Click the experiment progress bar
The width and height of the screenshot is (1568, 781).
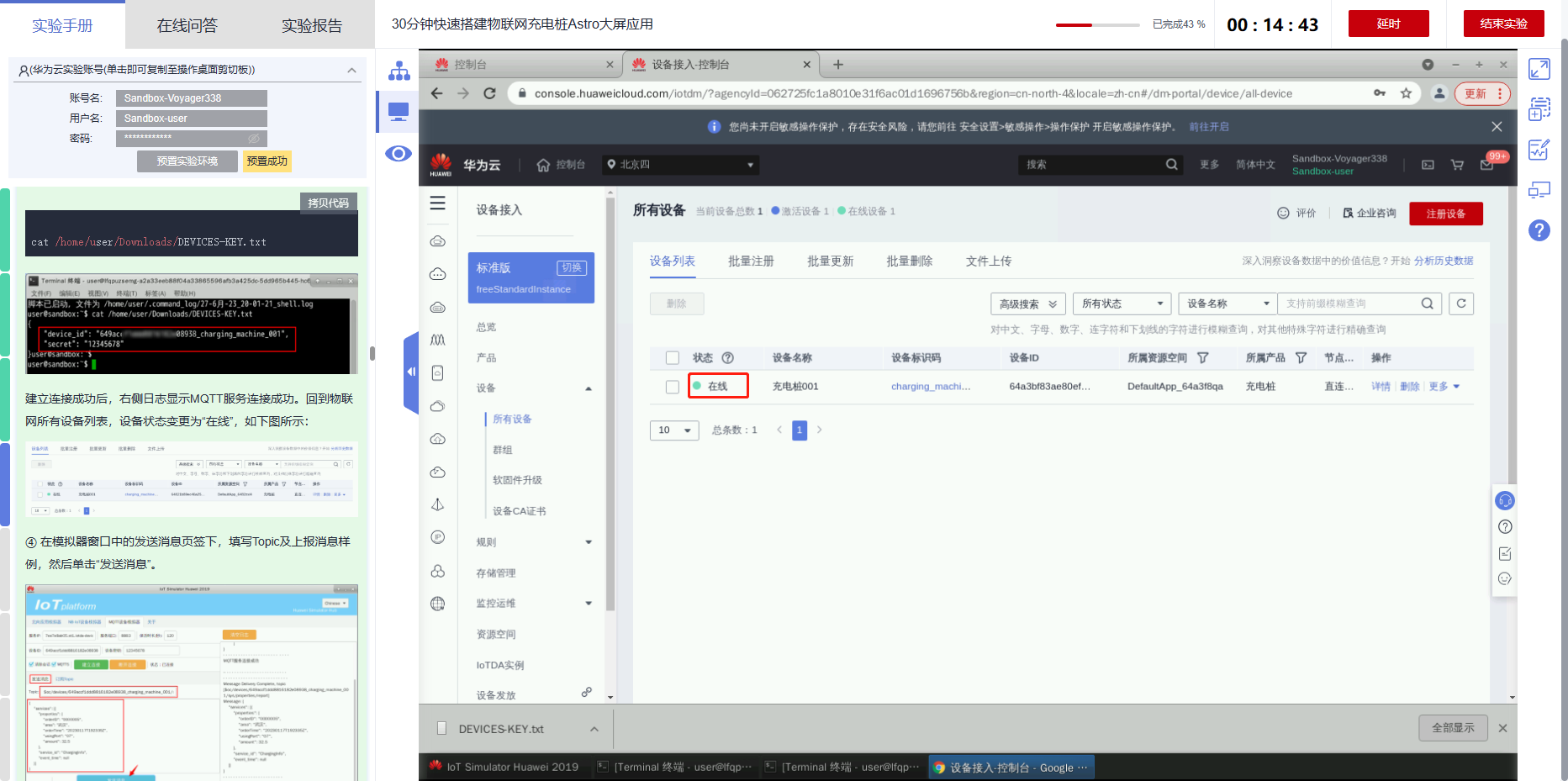click(x=1096, y=25)
